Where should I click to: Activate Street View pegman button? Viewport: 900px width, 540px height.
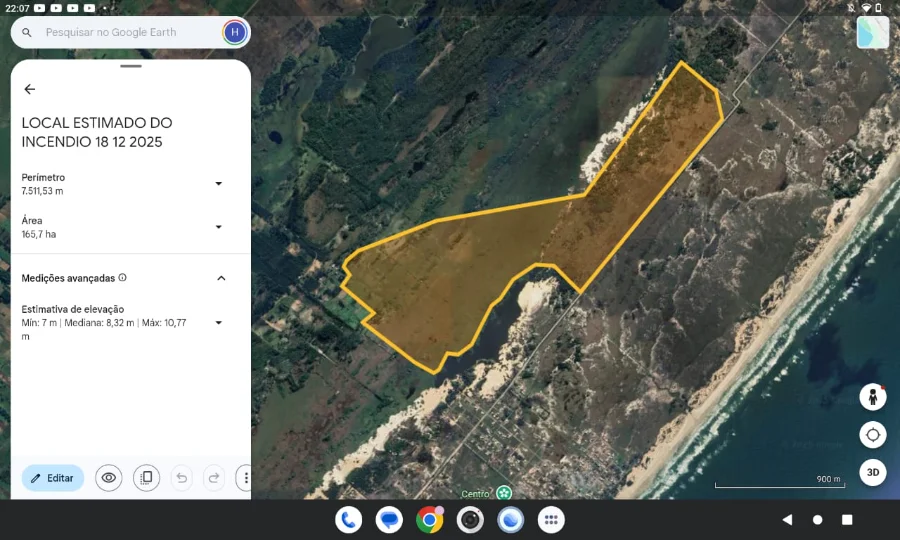click(872, 397)
